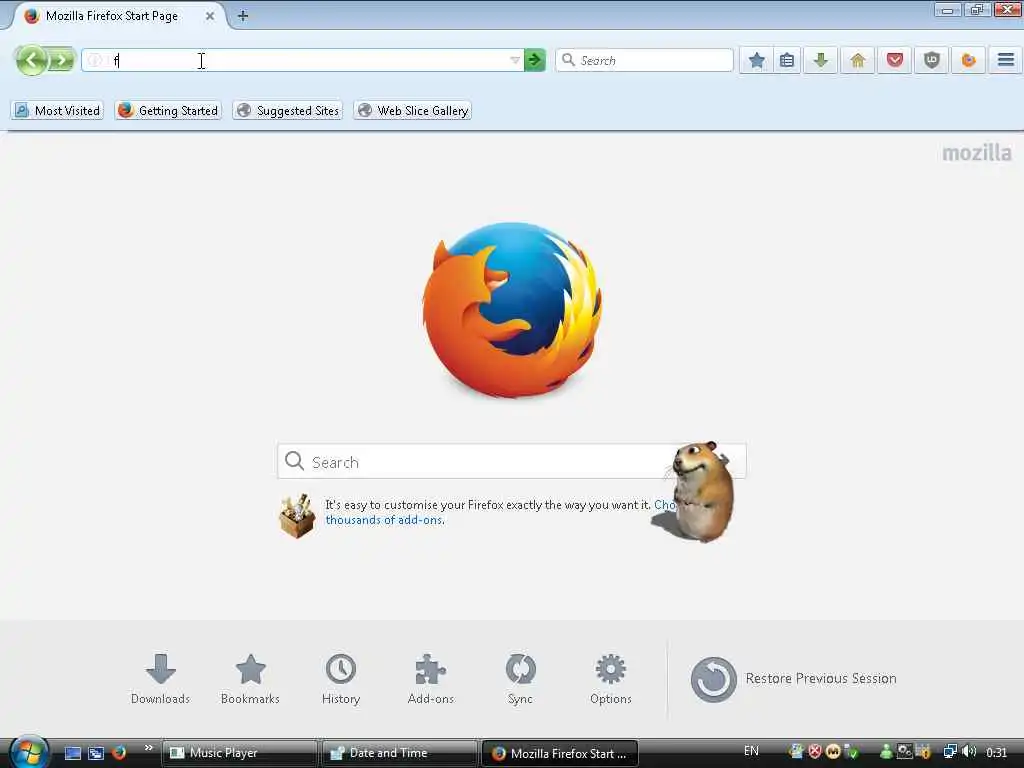Image resolution: width=1024 pixels, height=768 pixels.
Task: Close the Mozilla Firefox Start Page tab
Action: tap(210, 16)
